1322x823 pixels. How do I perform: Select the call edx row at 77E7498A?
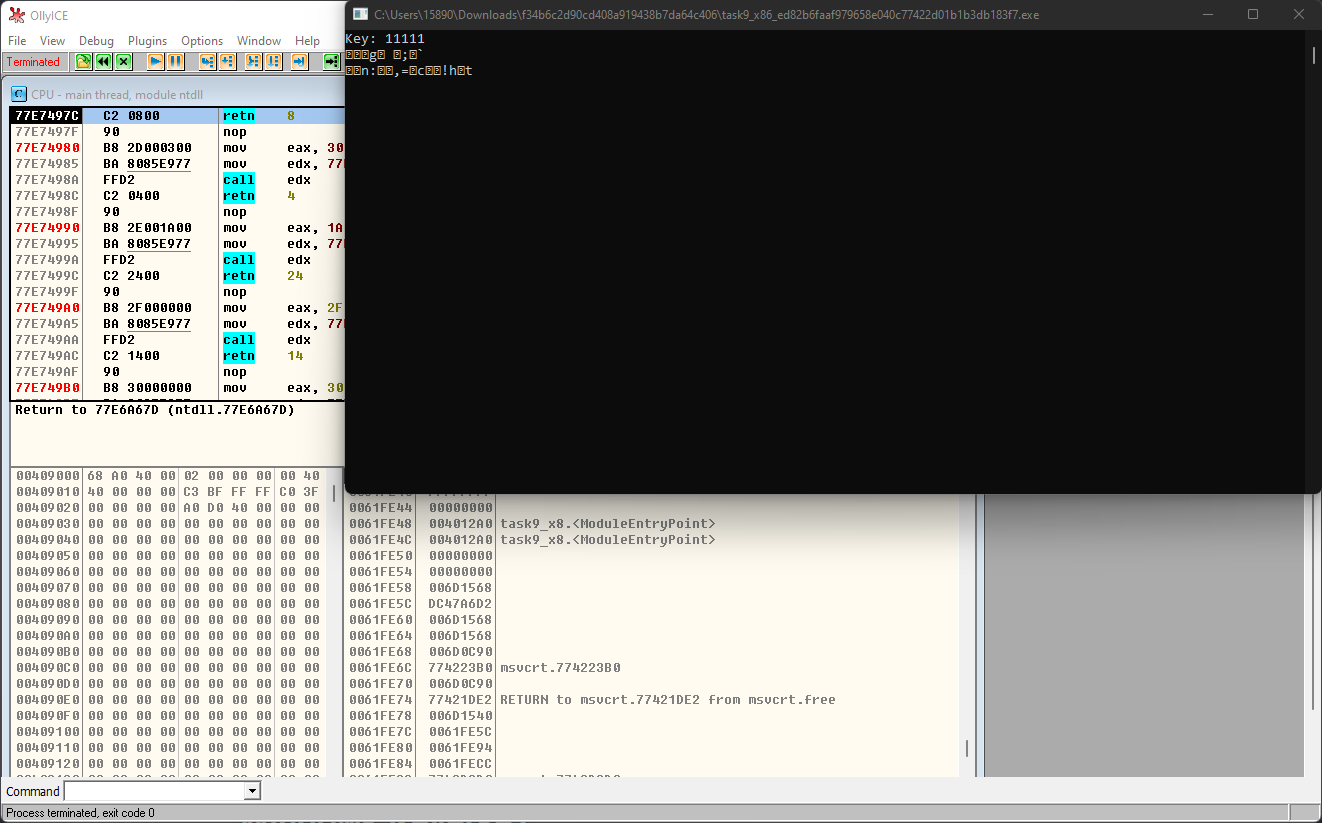pyautogui.click(x=178, y=180)
